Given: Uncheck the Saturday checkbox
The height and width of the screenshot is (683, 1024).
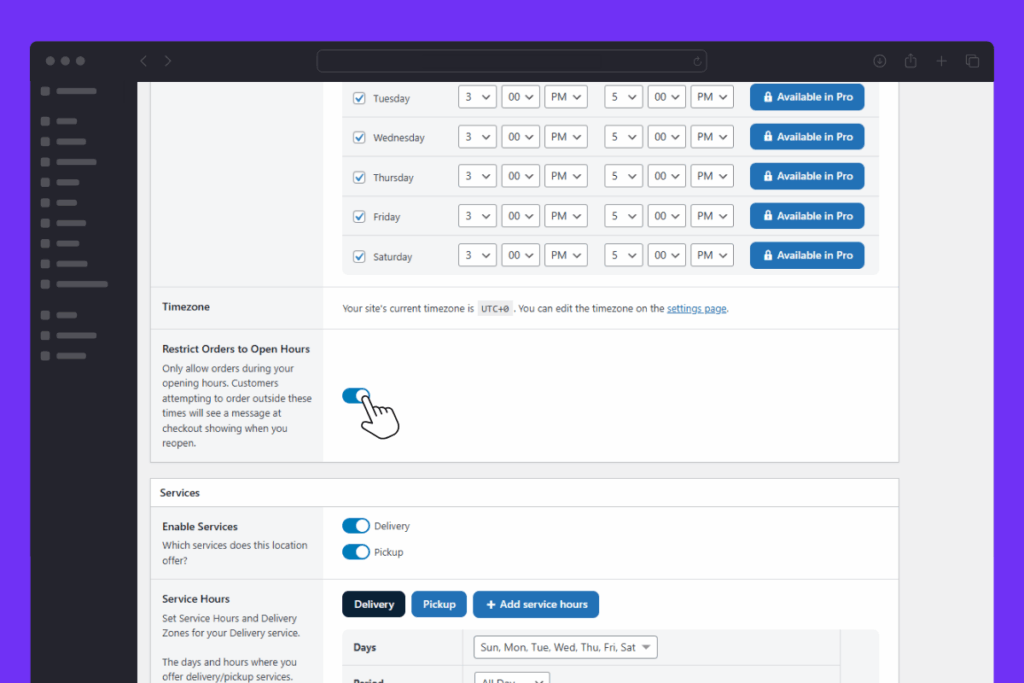Looking at the screenshot, I should 360,256.
